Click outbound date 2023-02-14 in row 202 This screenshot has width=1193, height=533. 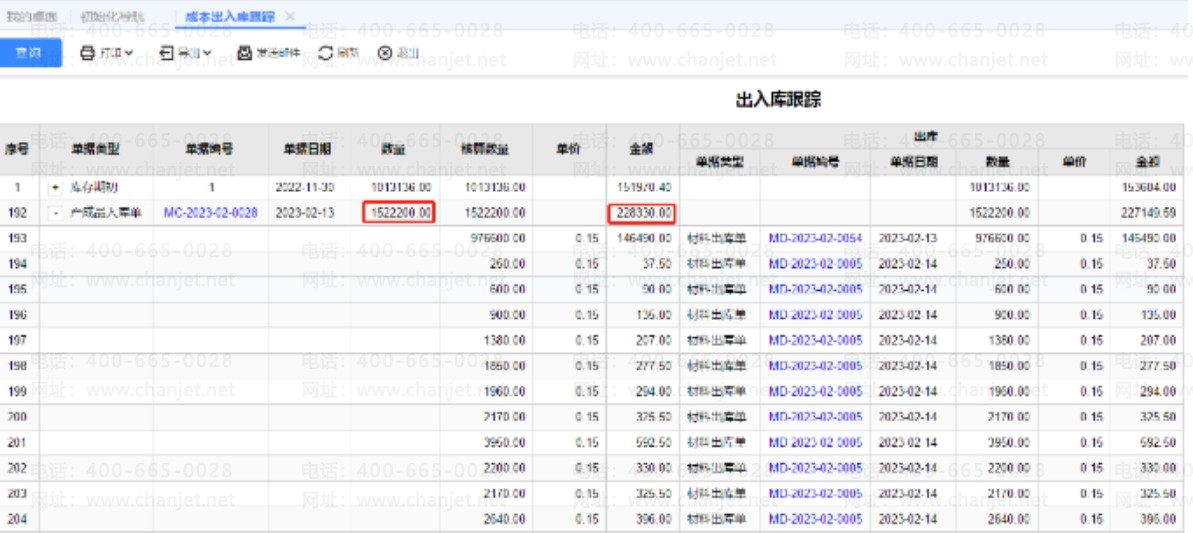(908, 468)
